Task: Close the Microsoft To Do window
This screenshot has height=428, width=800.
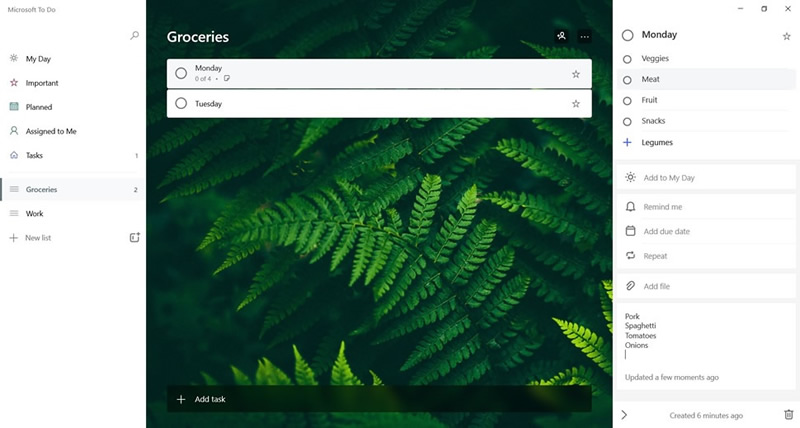Action: coord(788,9)
